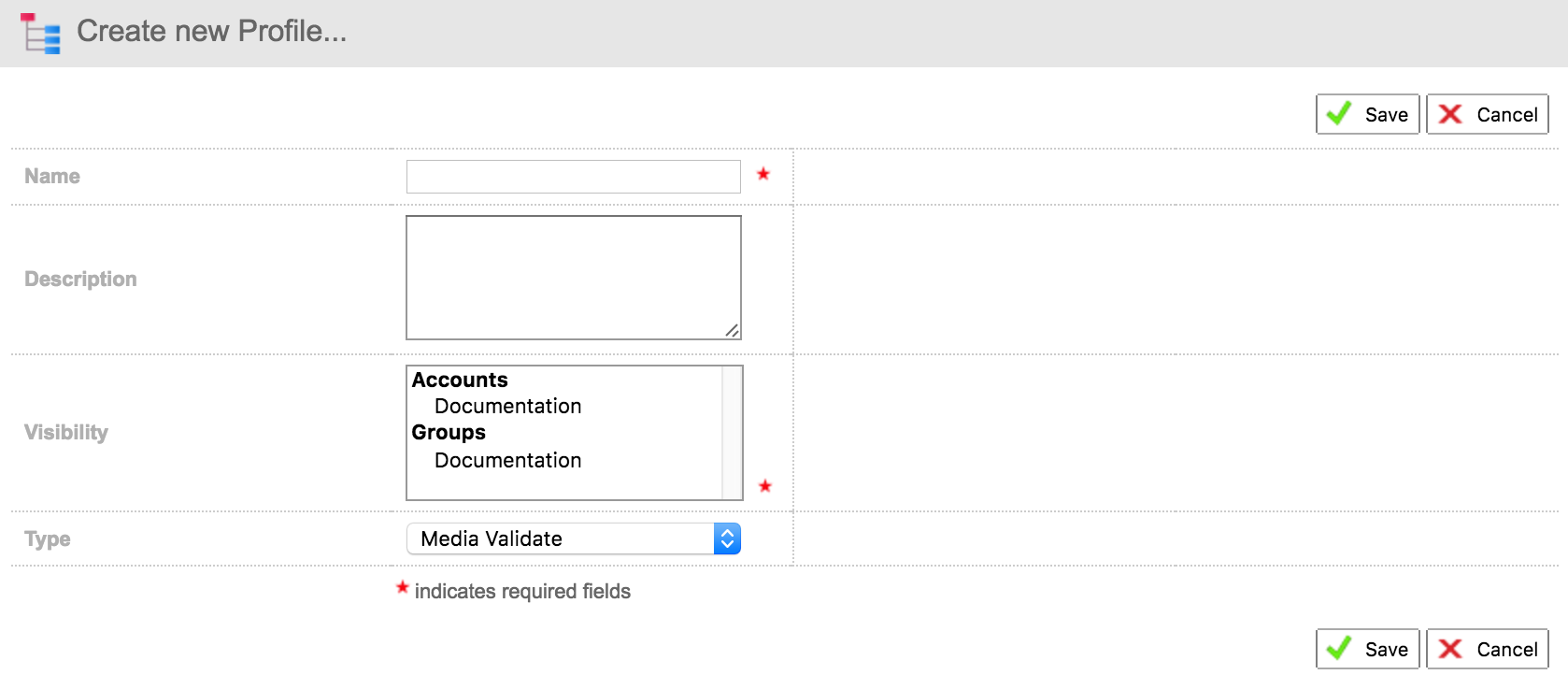Viewport: 1568px width, 675px height.
Task: Click the Groups header in the Visibility list
Action: click(448, 432)
